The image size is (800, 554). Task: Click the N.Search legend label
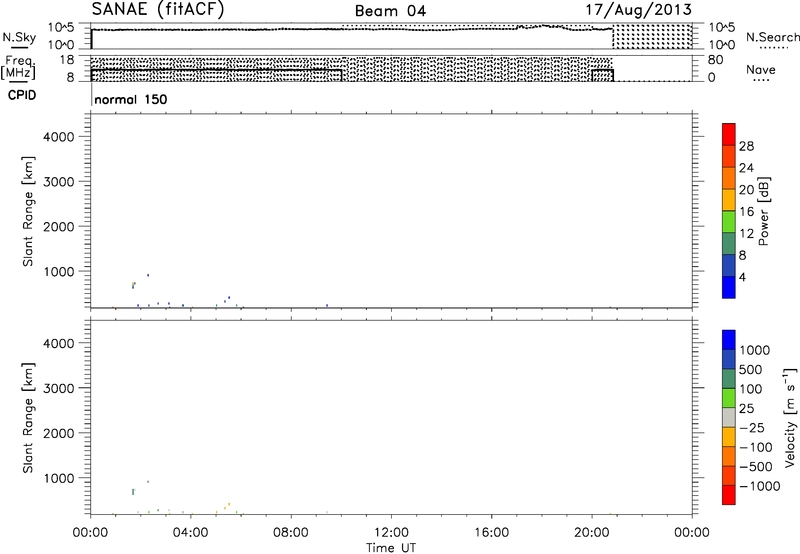pos(772,37)
